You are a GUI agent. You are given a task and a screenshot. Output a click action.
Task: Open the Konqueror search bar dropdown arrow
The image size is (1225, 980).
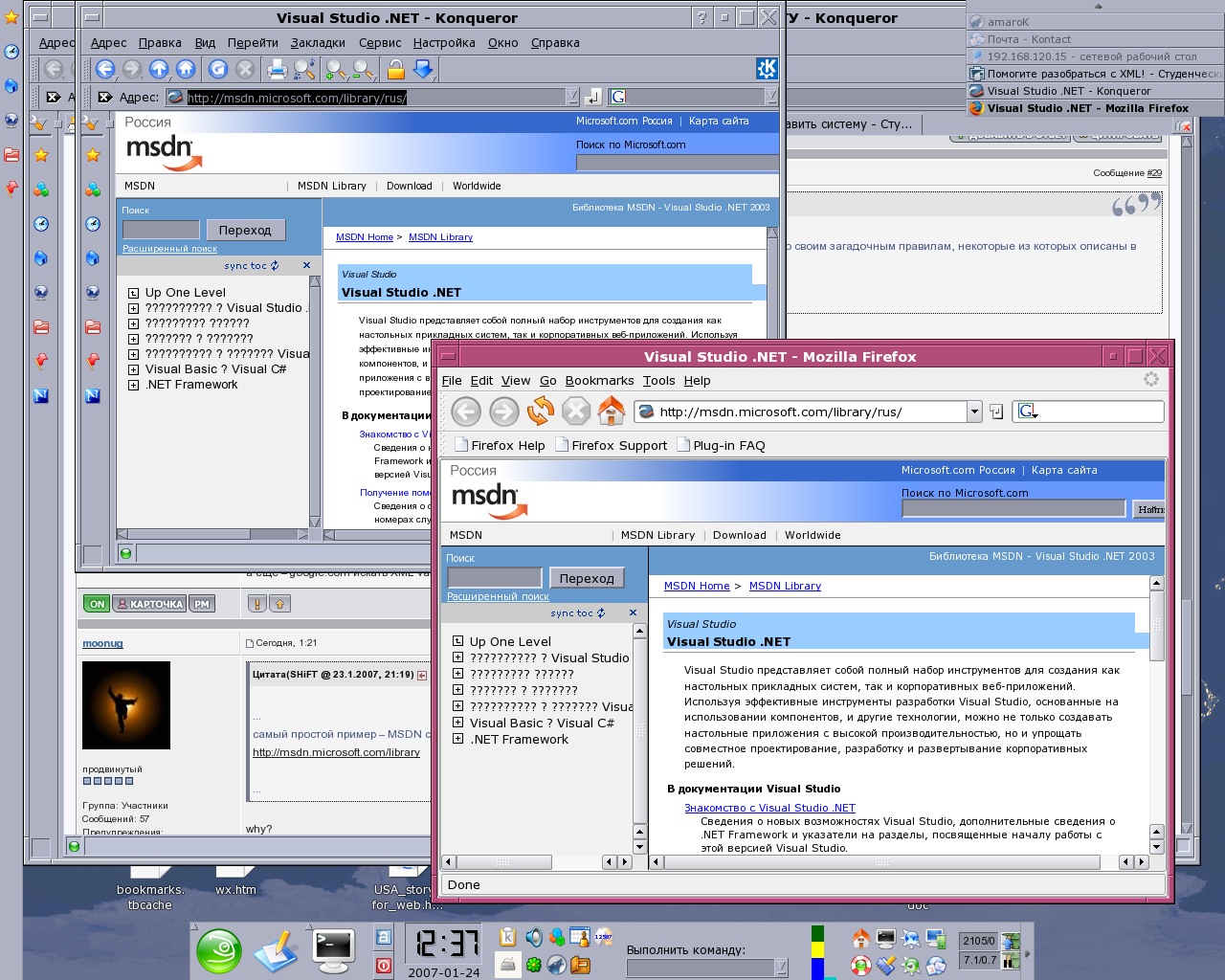770,97
